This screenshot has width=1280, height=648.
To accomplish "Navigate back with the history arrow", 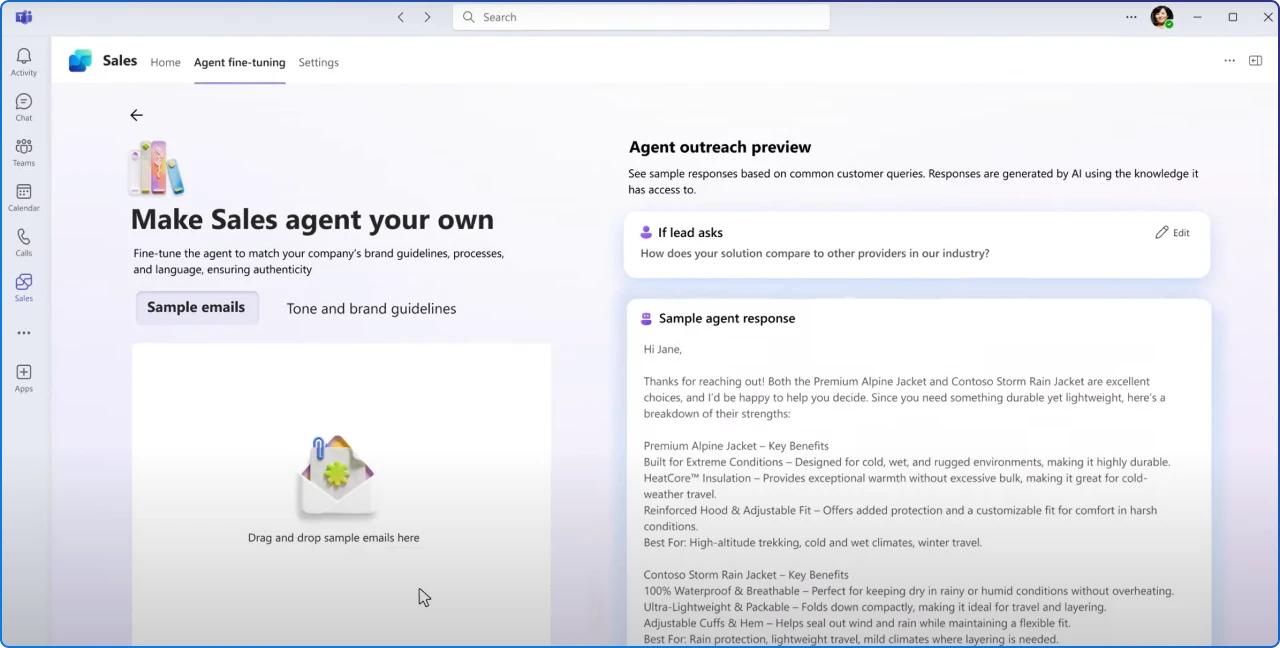I will [x=401, y=17].
